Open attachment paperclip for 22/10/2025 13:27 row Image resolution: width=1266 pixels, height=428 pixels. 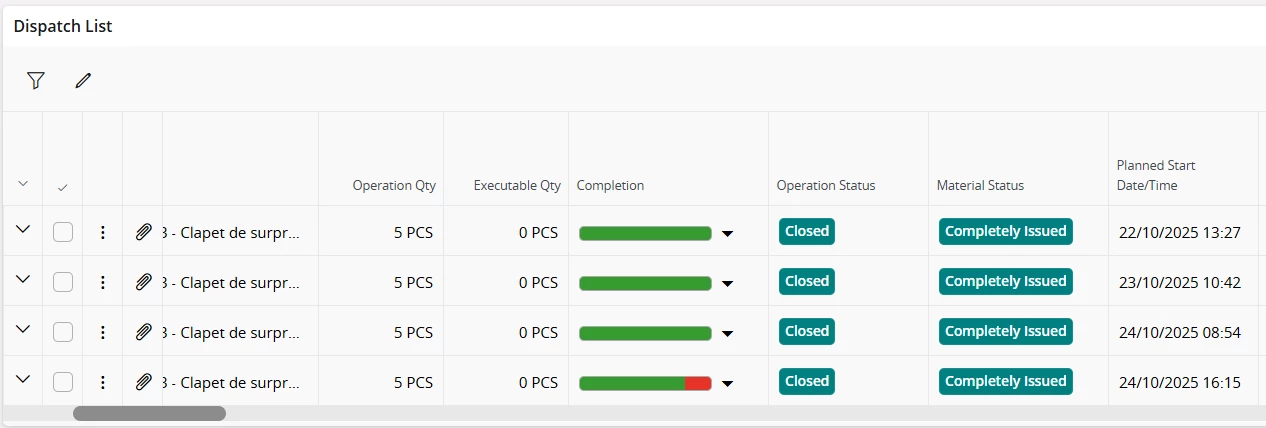coord(143,232)
